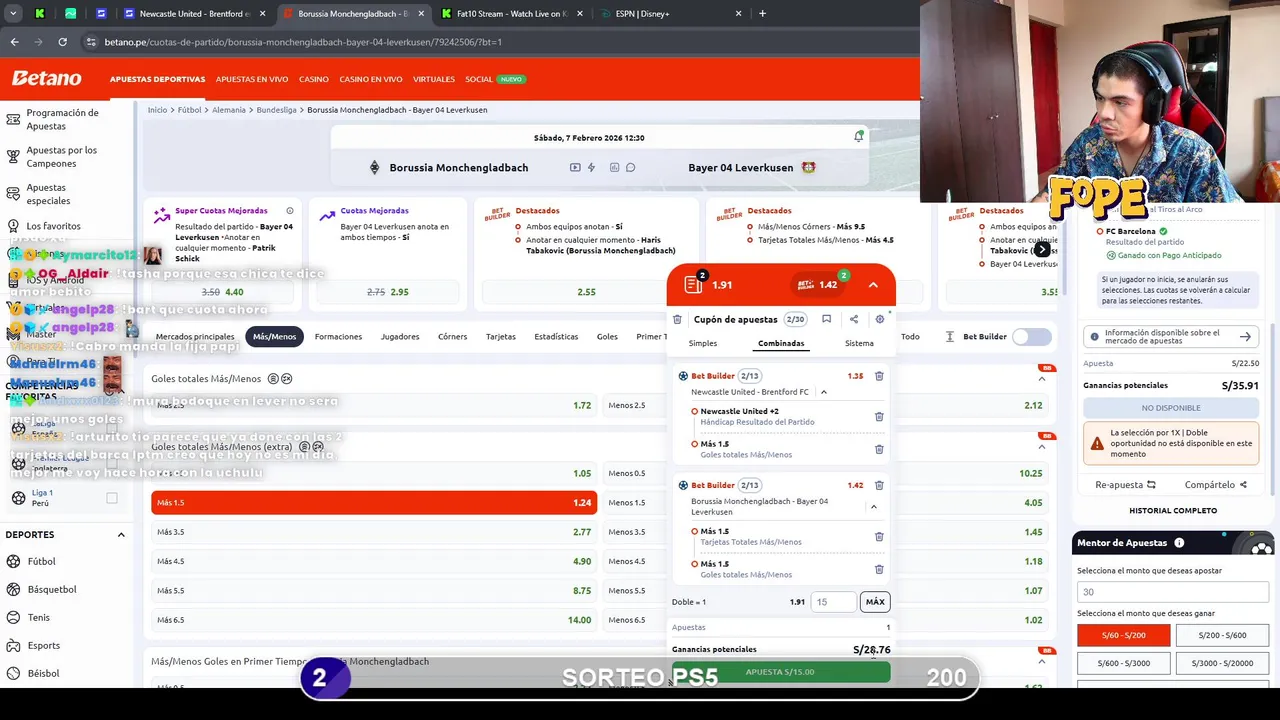Click the Mentor de Apuestas amount field
The height and width of the screenshot is (720, 1280).
coord(1172,592)
